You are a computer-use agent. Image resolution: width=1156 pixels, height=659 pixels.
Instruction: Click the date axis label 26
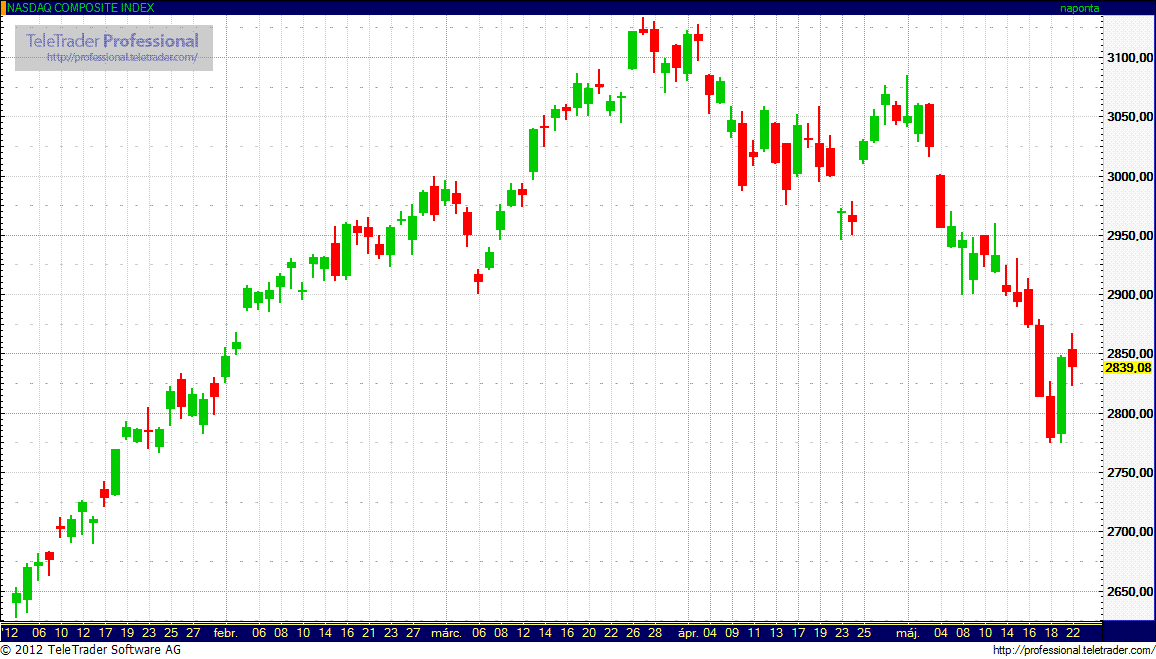(633, 632)
